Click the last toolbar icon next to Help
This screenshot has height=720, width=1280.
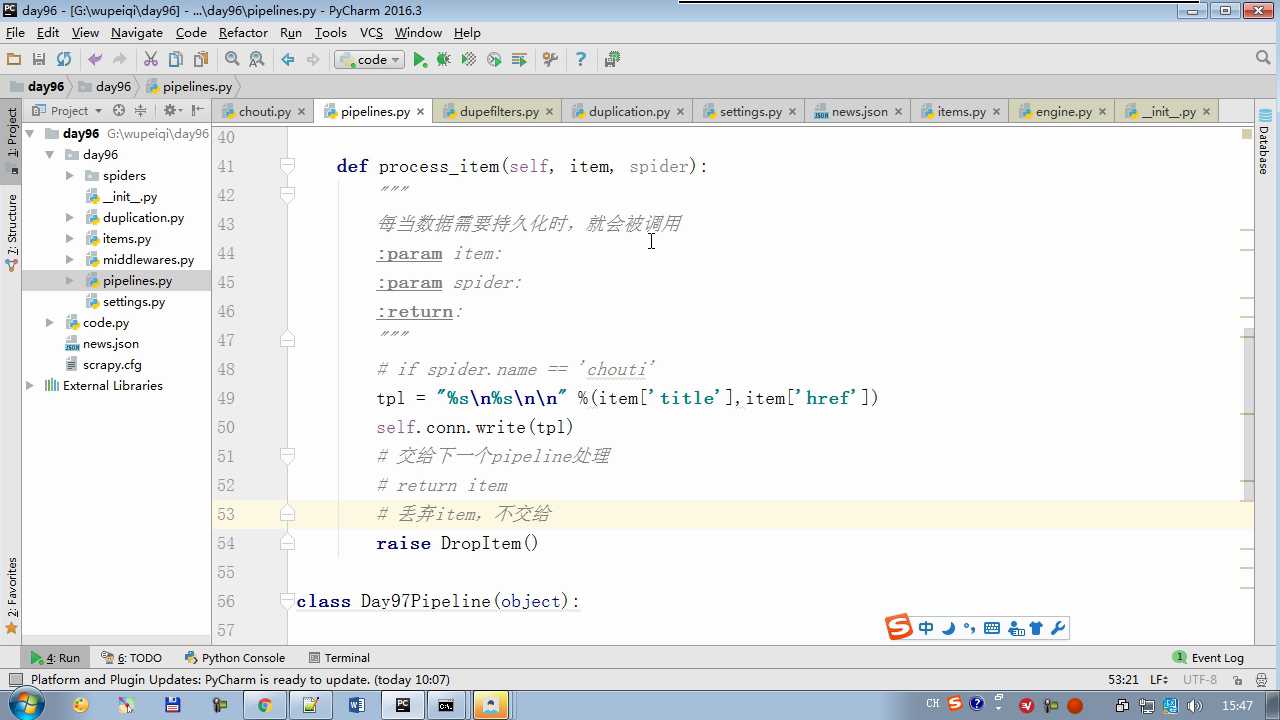[612, 60]
